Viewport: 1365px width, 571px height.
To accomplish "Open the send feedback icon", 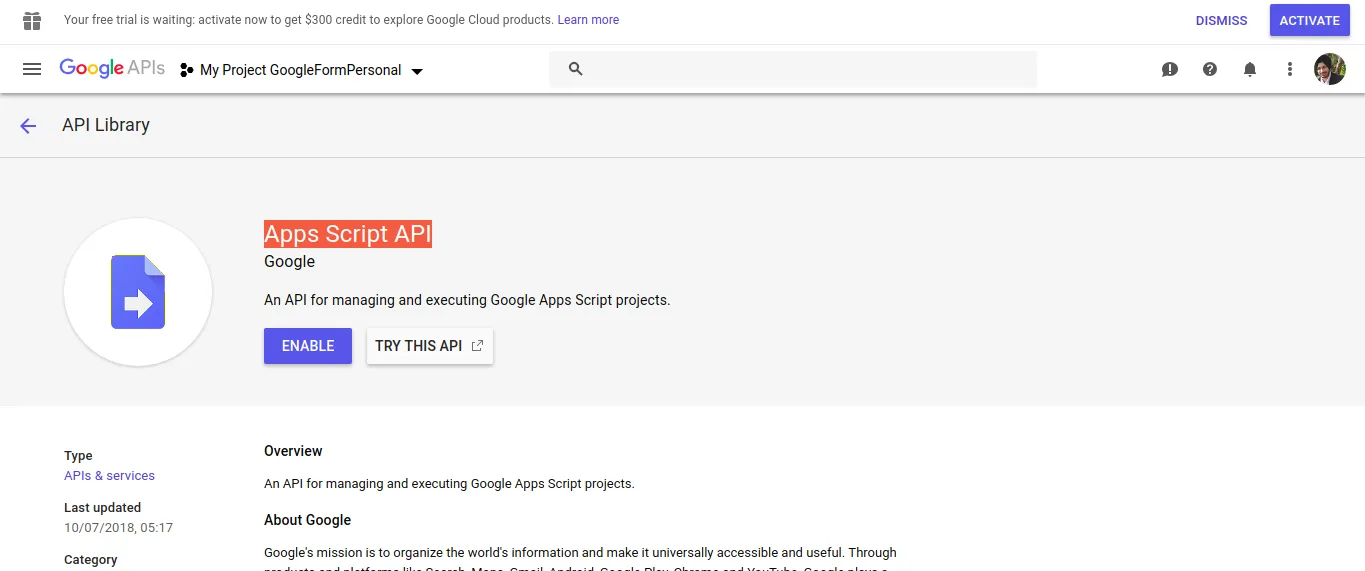I will (1170, 69).
